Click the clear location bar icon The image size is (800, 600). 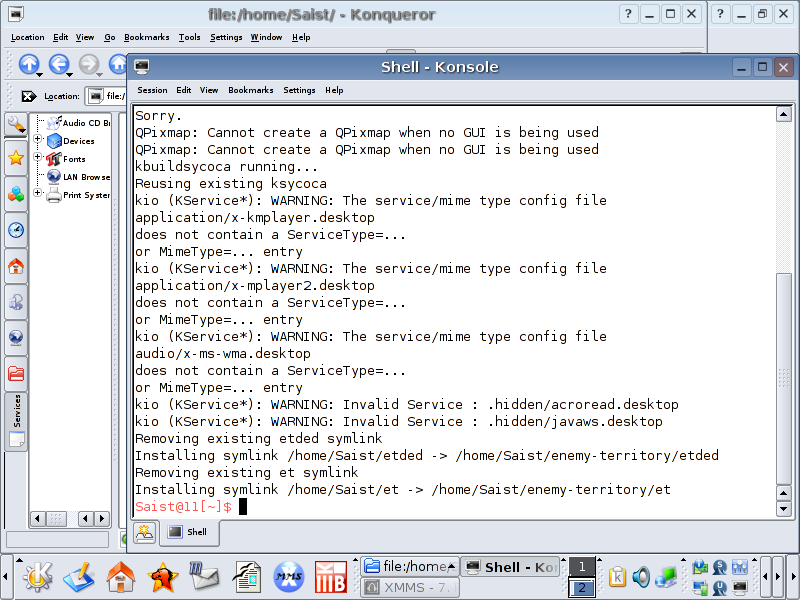28,97
